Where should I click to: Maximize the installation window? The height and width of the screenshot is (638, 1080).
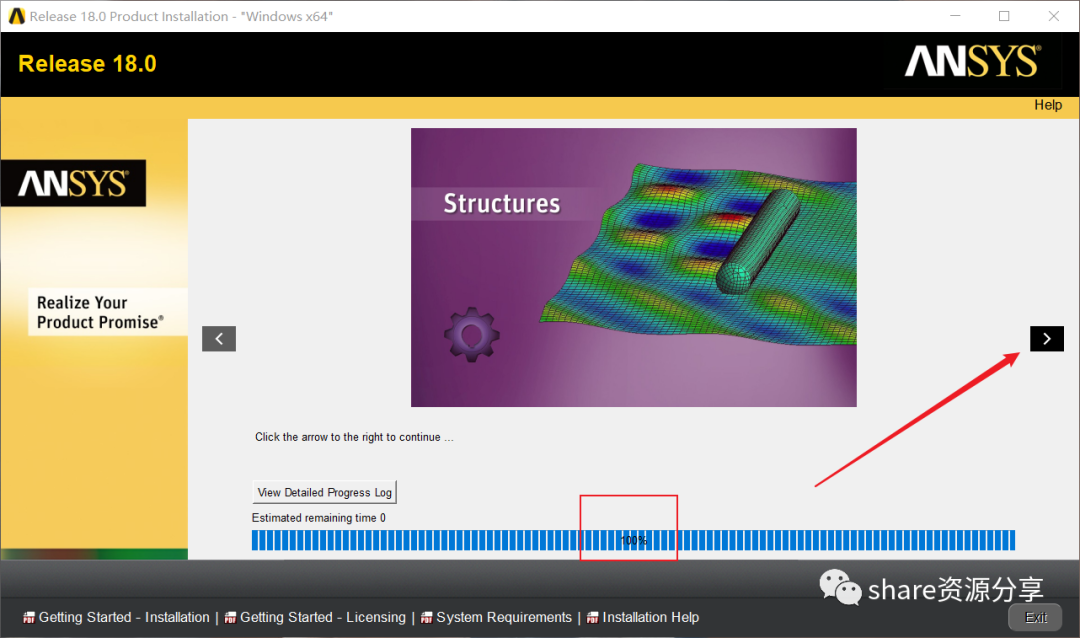pyautogui.click(x=1004, y=16)
